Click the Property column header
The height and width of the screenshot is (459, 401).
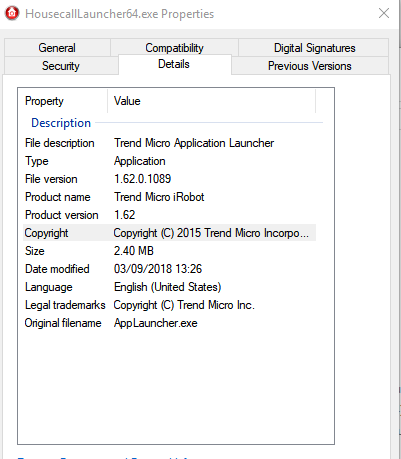click(x=63, y=101)
